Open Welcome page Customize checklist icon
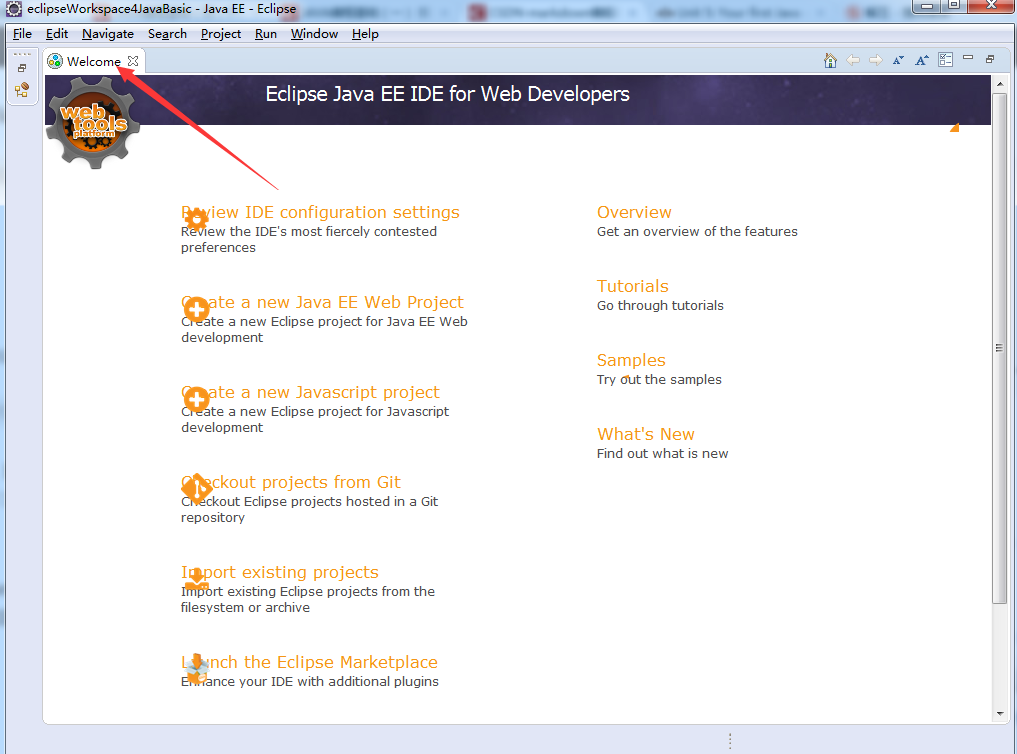 (x=946, y=60)
